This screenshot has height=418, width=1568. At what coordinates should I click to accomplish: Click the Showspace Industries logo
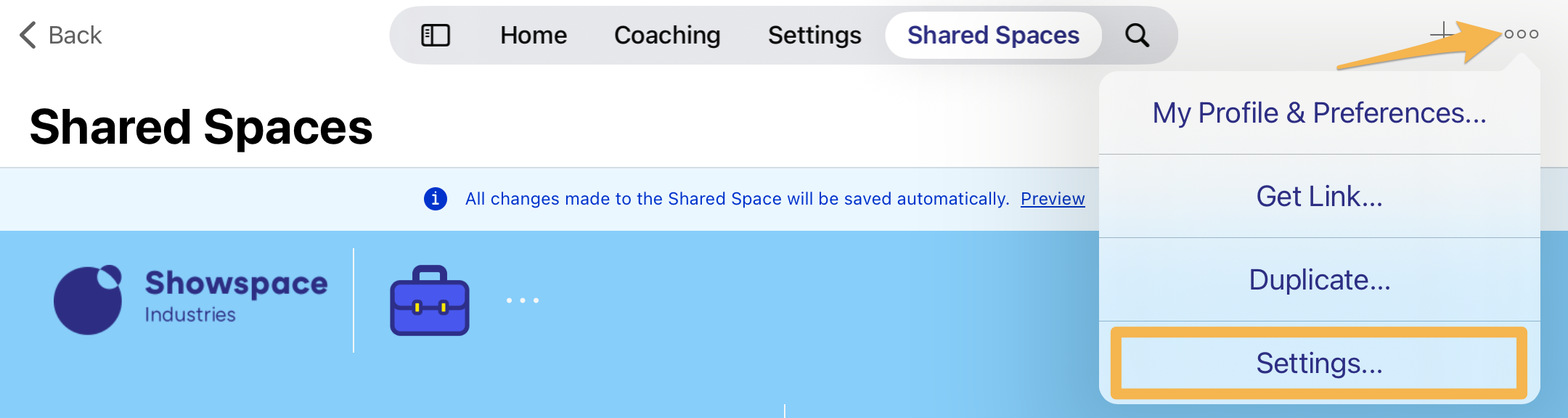tap(190, 298)
